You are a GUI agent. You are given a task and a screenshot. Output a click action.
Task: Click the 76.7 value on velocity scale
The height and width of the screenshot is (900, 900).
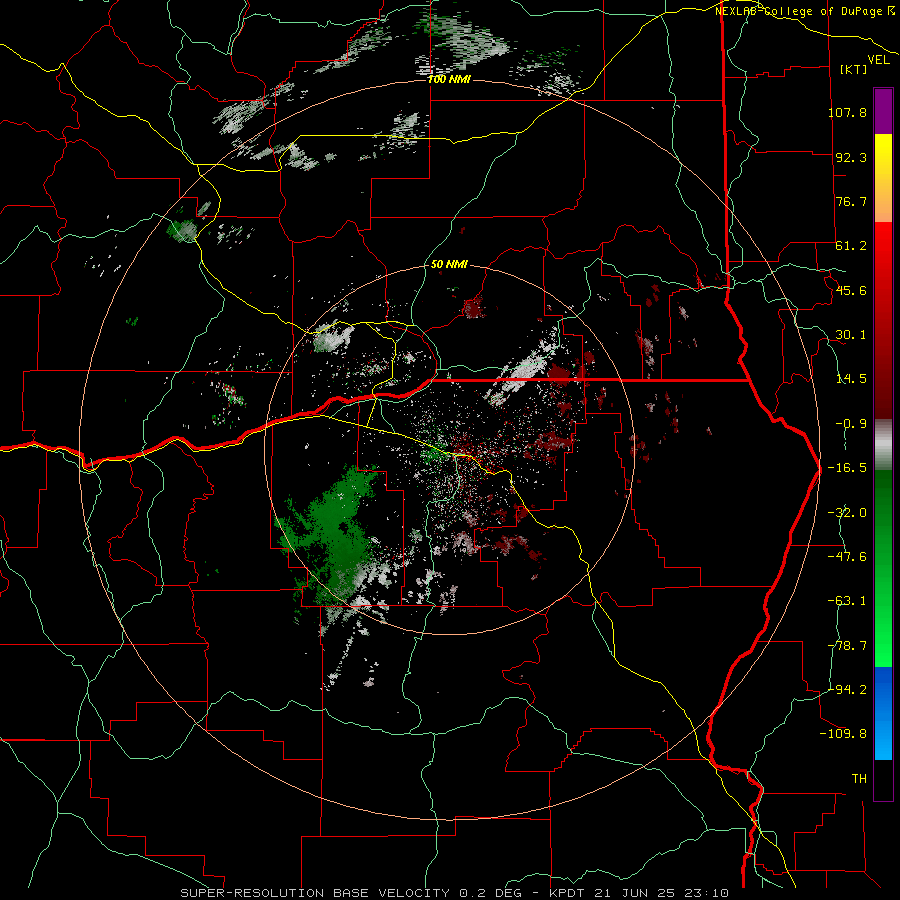coord(851,201)
